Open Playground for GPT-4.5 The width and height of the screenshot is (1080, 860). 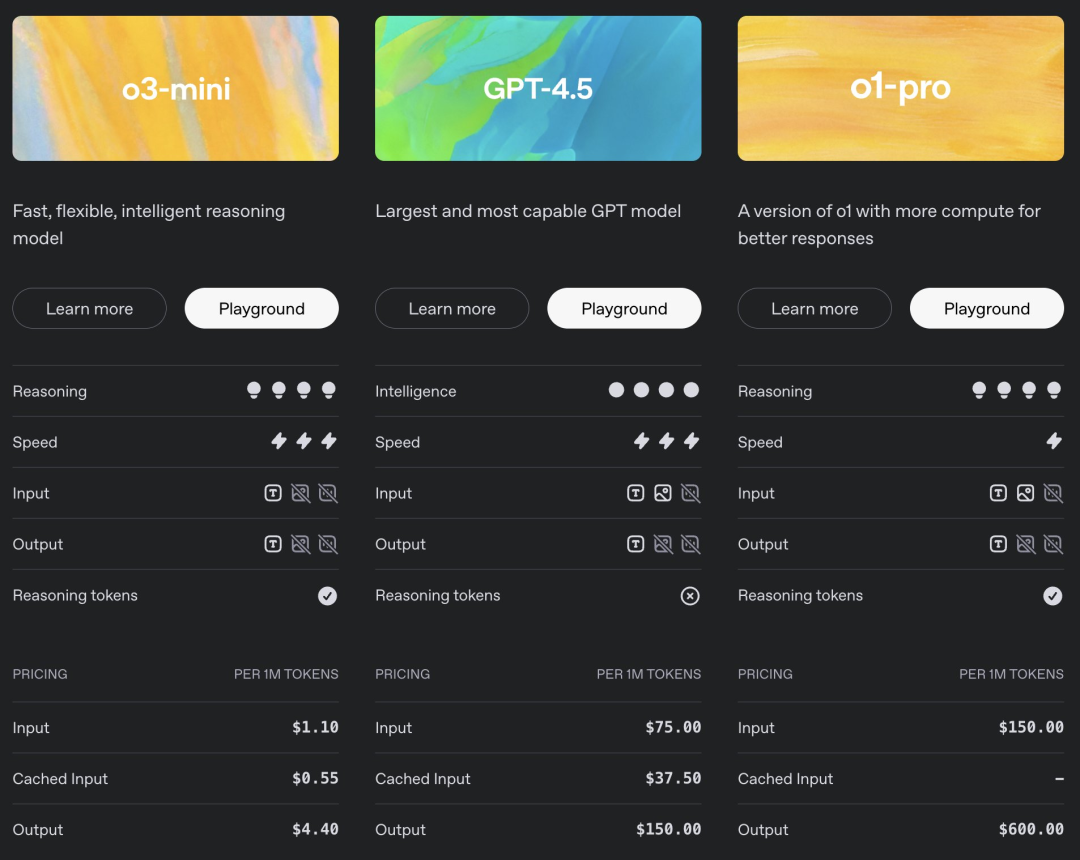pyautogui.click(x=624, y=308)
